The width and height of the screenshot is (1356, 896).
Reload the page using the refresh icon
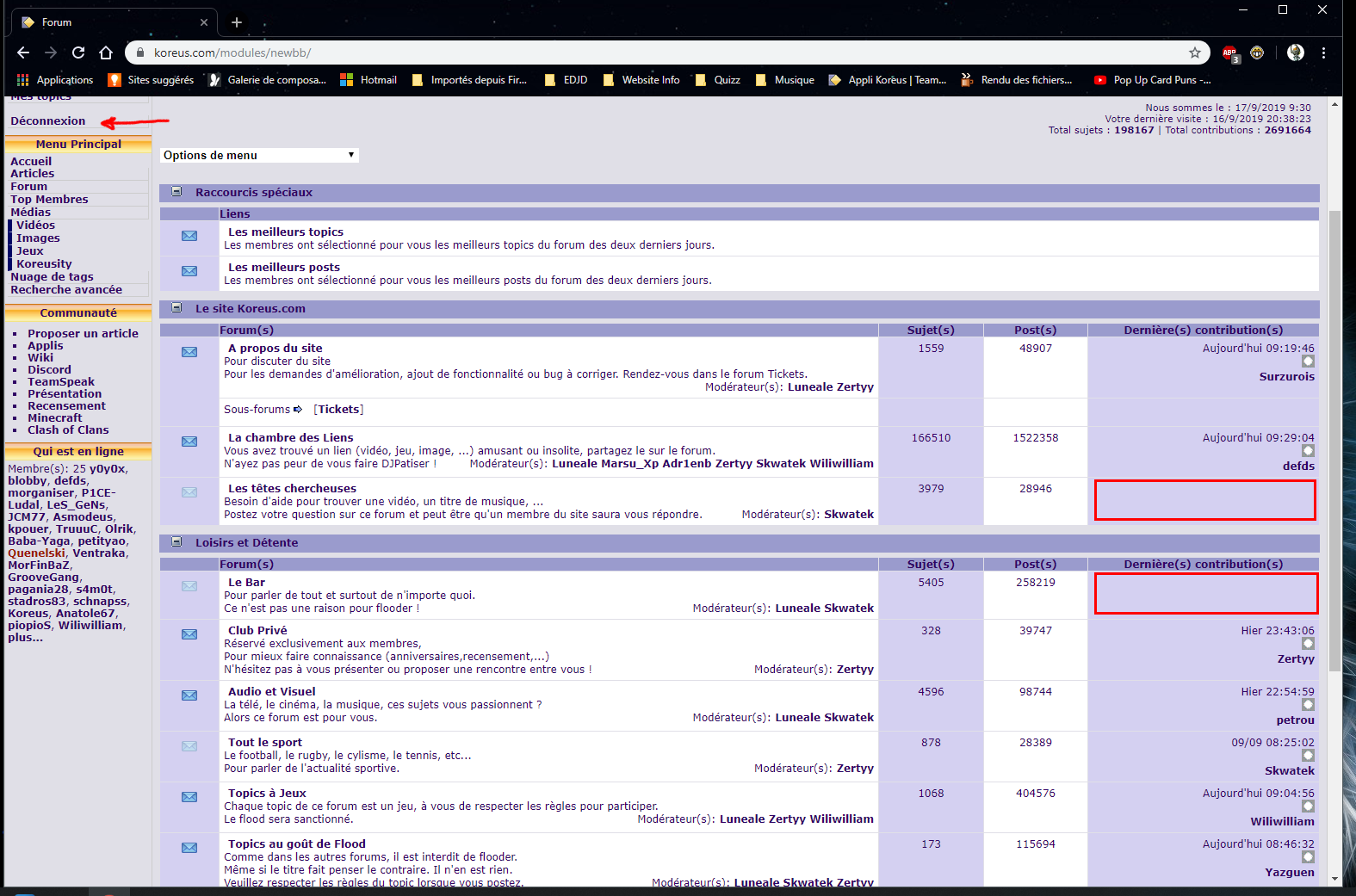pyautogui.click(x=78, y=53)
